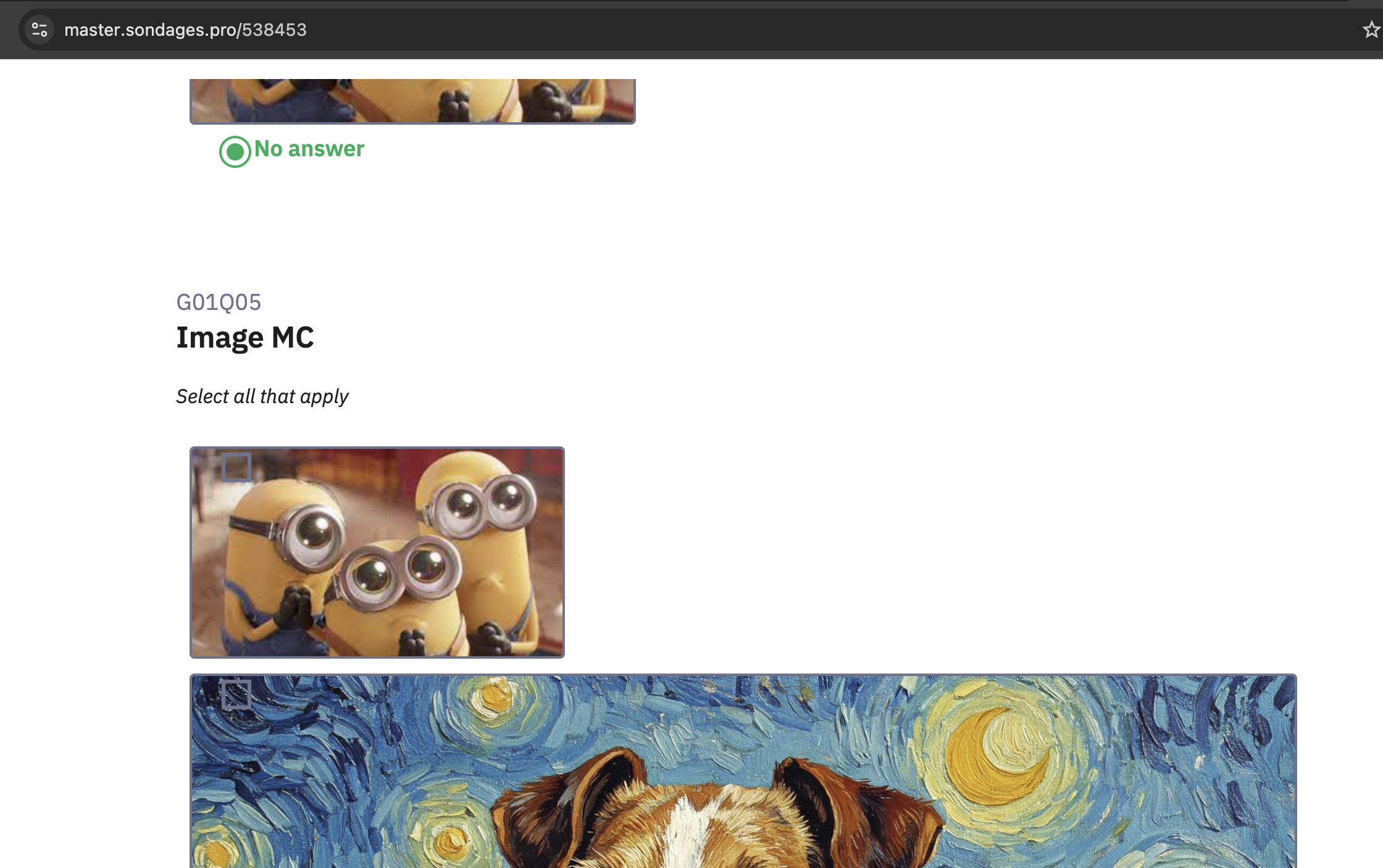
Task: Click the minion with praying hands
Action: pos(278,562)
